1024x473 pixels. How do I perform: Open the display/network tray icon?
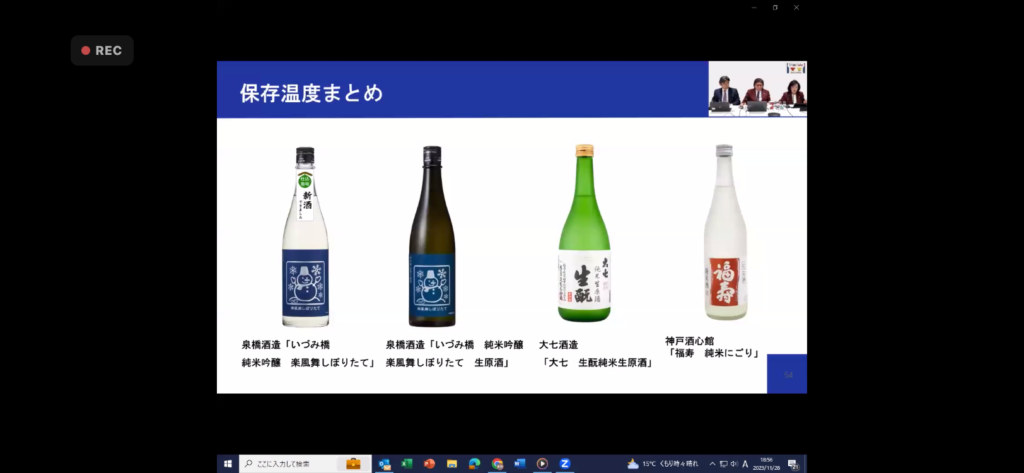pyautogui.click(x=724, y=464)
